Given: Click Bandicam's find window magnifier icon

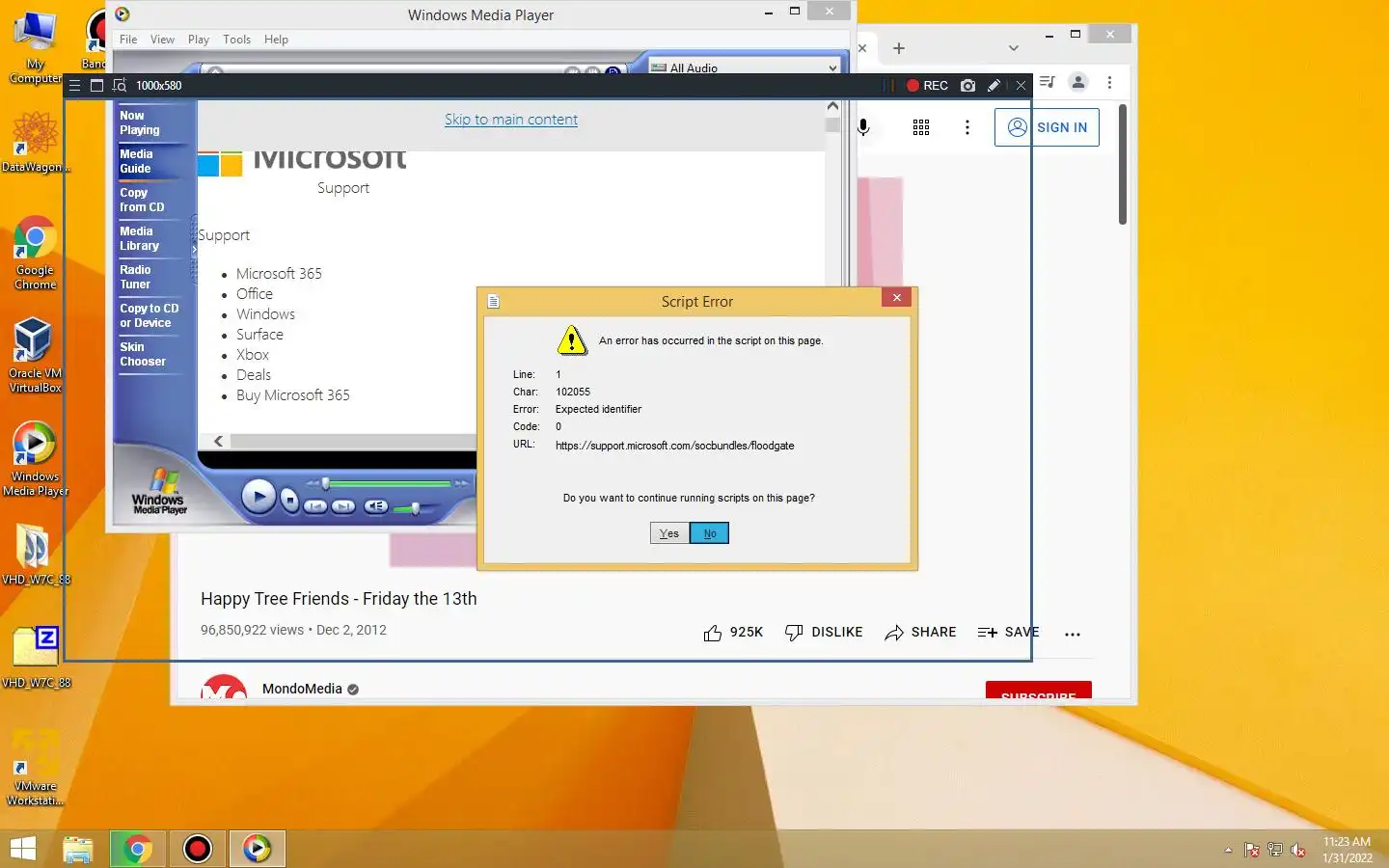Looking at the screenshot, I should point(120,86).
